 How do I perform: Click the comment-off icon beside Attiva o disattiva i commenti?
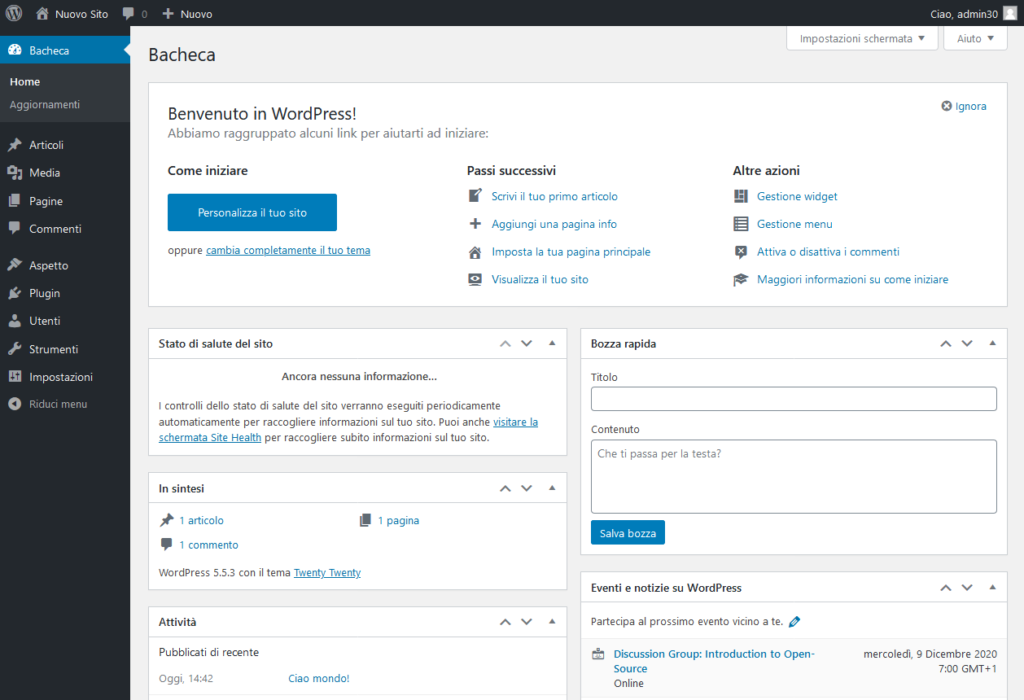[x=741, y=252]
